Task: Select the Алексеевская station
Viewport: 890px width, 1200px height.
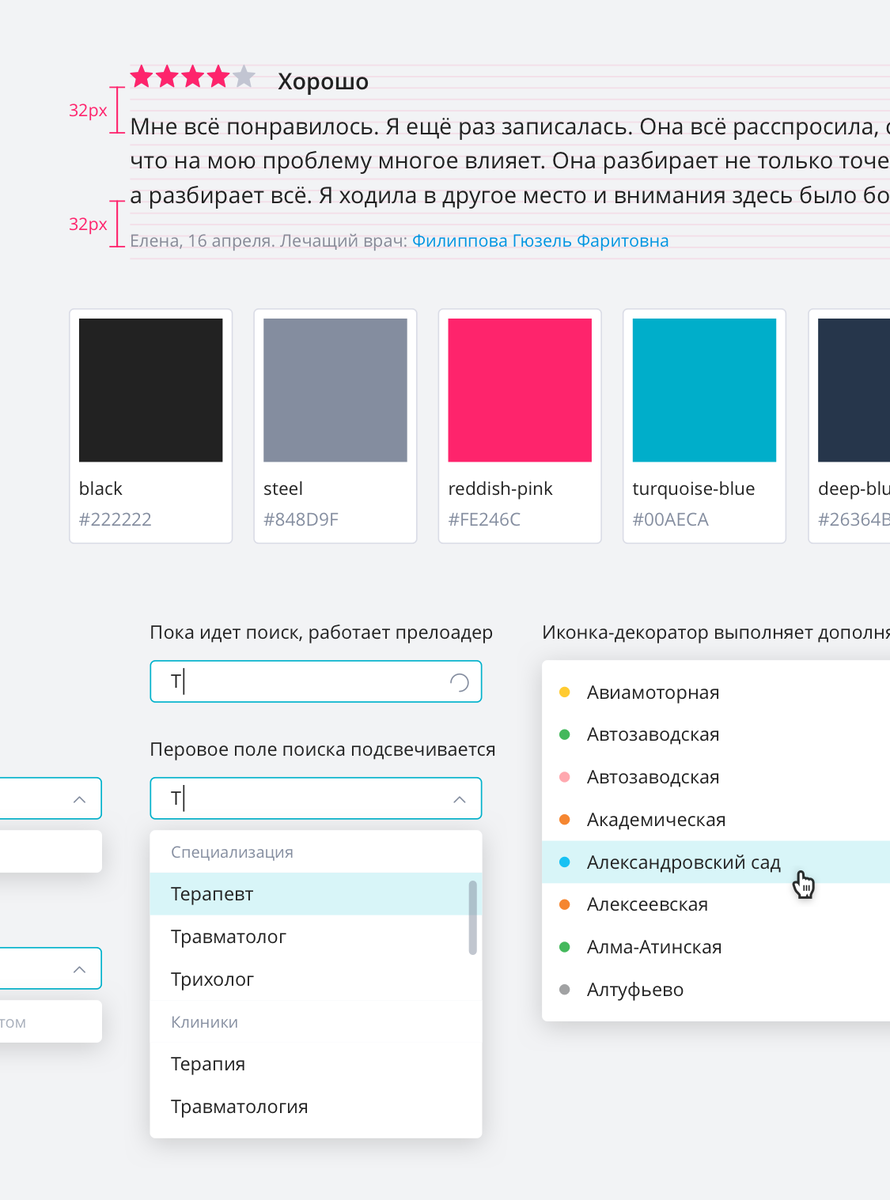Action: [716, 905]
